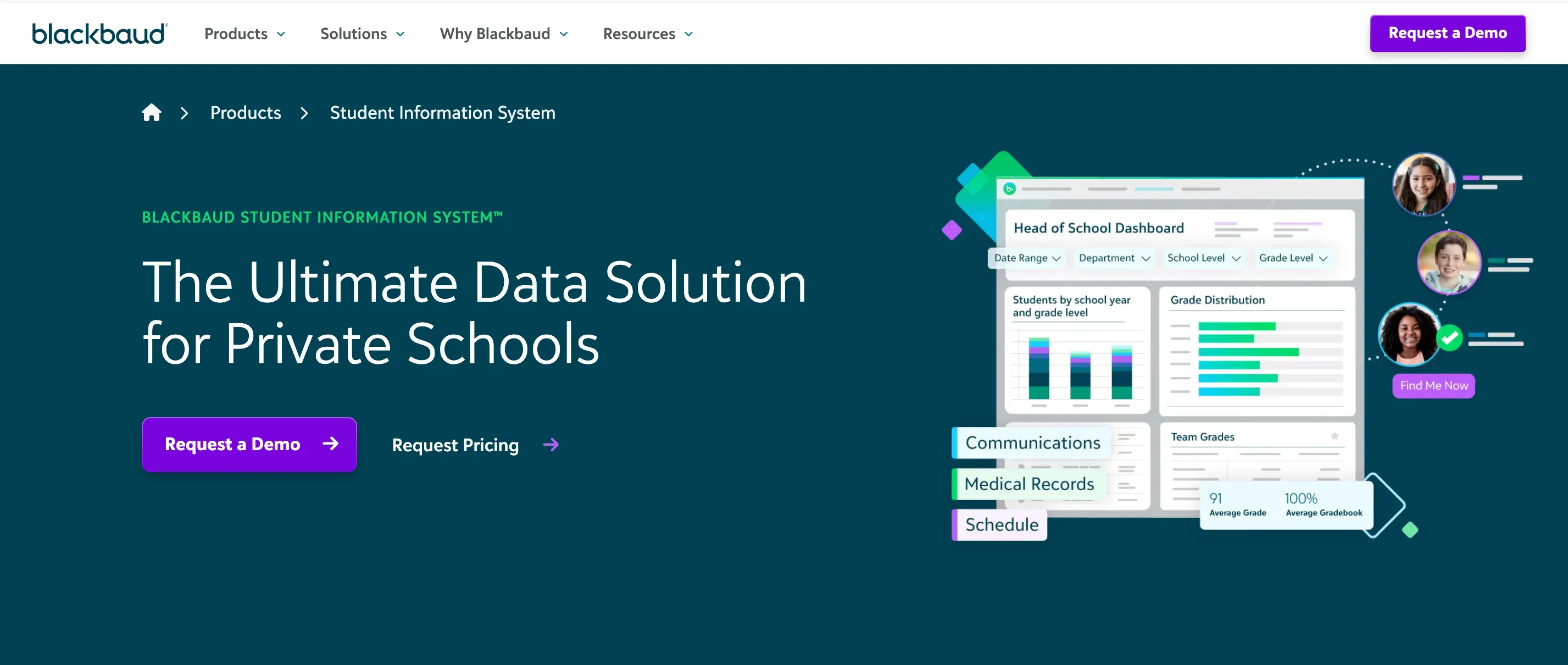Go to the home breadcrumb icon
1568x665 pixels.
point(152,113)
